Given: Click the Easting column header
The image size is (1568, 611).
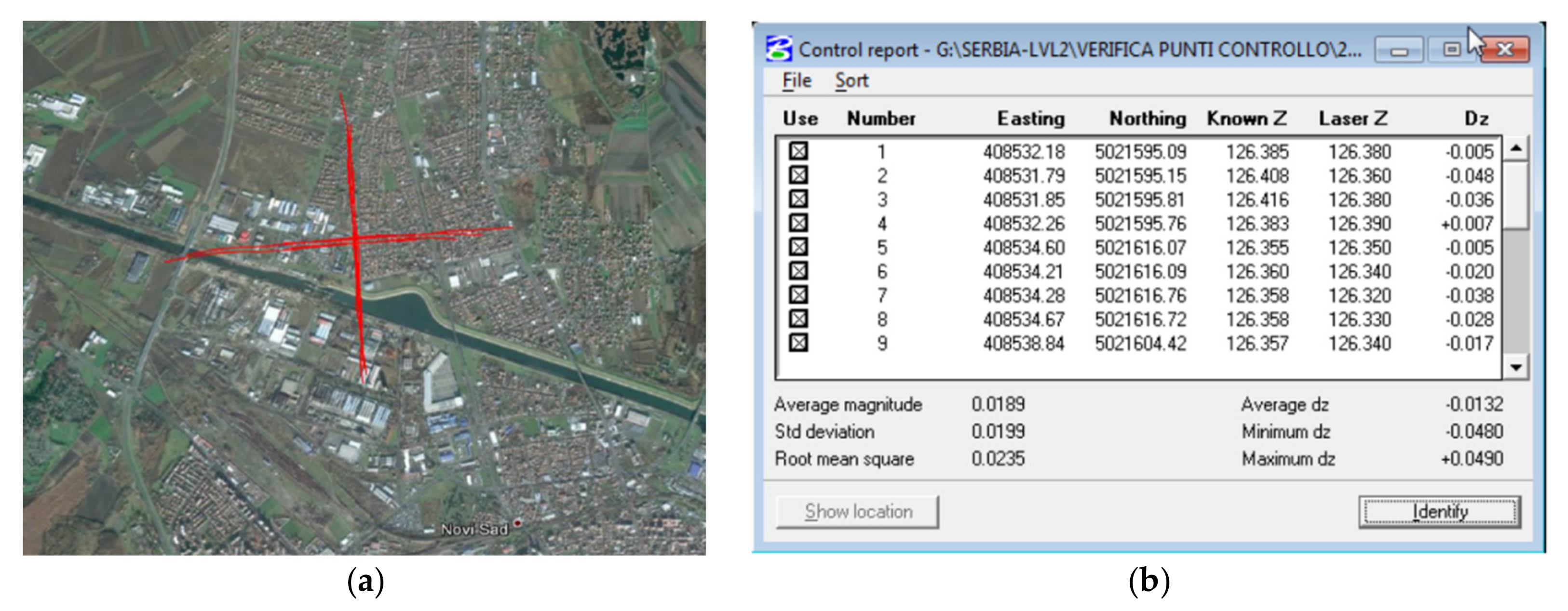Looking at the screenshot, I should (x=1031, y=119).
